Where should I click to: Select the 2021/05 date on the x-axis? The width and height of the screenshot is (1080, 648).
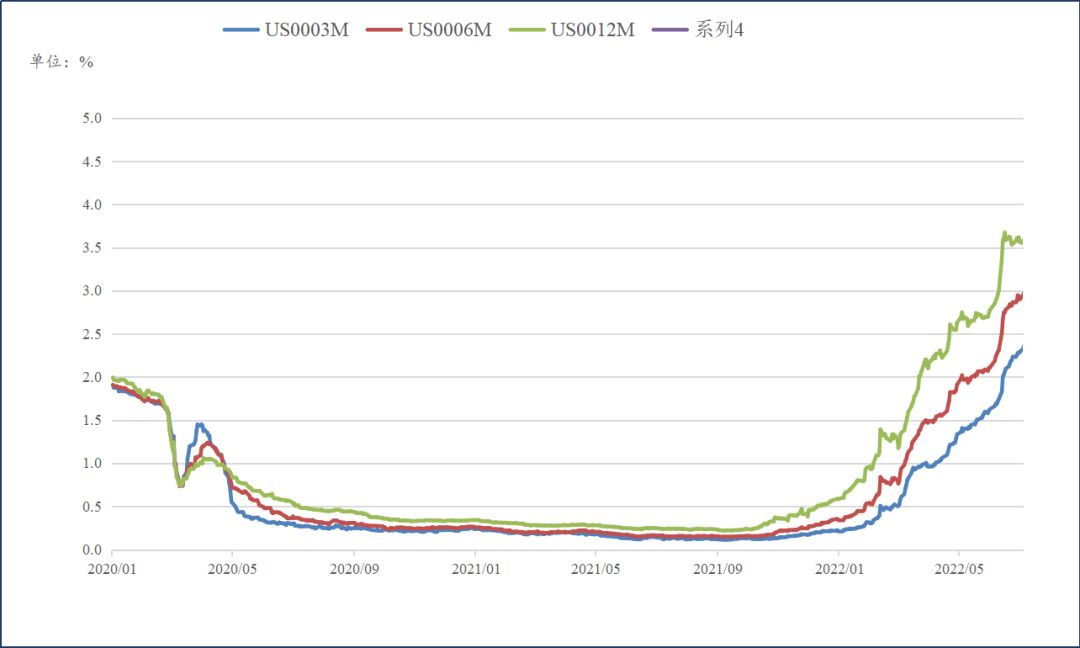(x=596, y=568)
